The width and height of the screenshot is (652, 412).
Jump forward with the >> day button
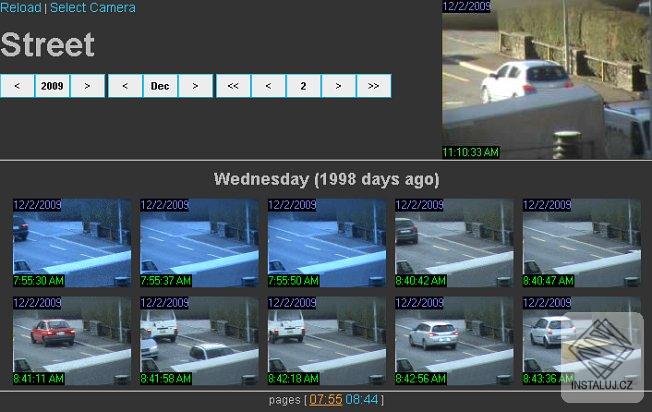coord(373,86)
